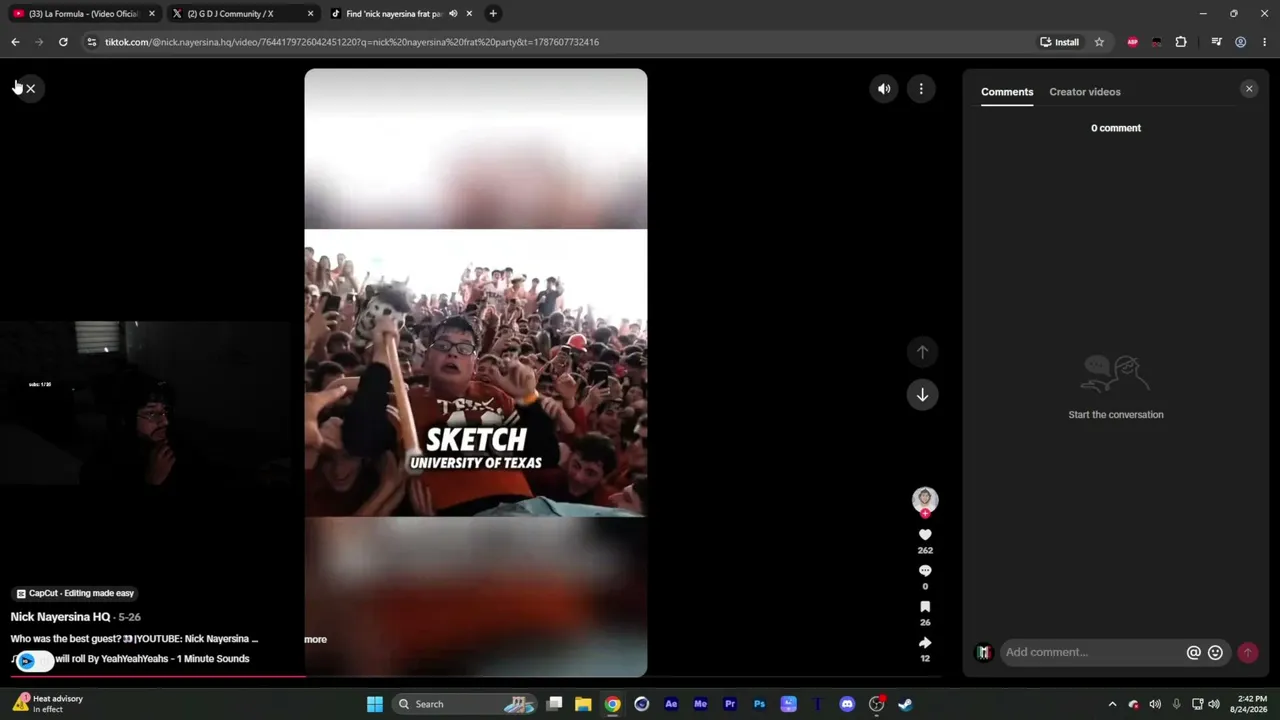
Task: Click the microphone icon in the system tray
Action: [x=1176, y=704]
